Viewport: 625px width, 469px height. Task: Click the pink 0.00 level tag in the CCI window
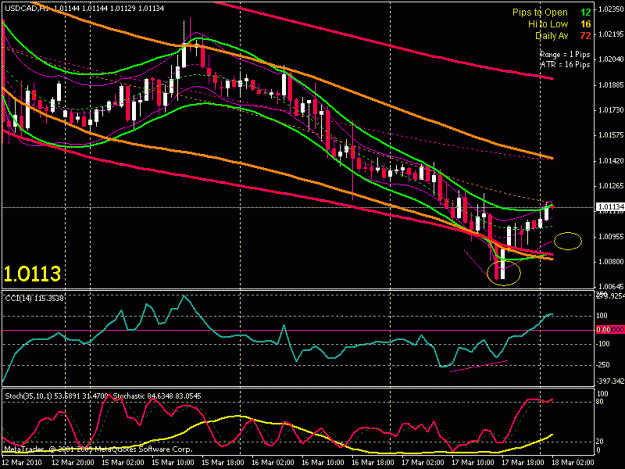click(610, 330)
